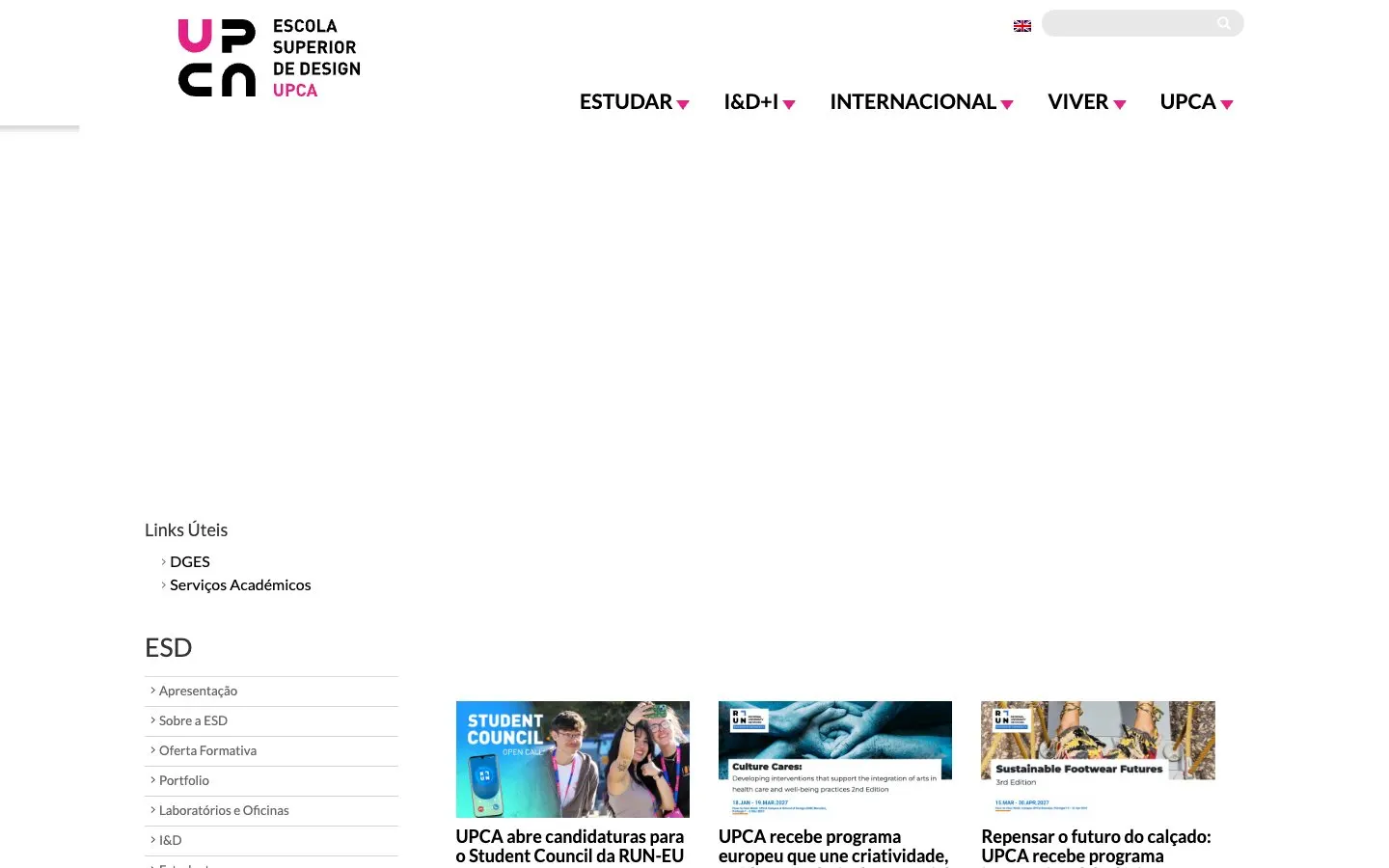Open the Student Council da RUN-EU headline
The width and height of the screenshot is (1389, 868).
click(x=570, y=846)
